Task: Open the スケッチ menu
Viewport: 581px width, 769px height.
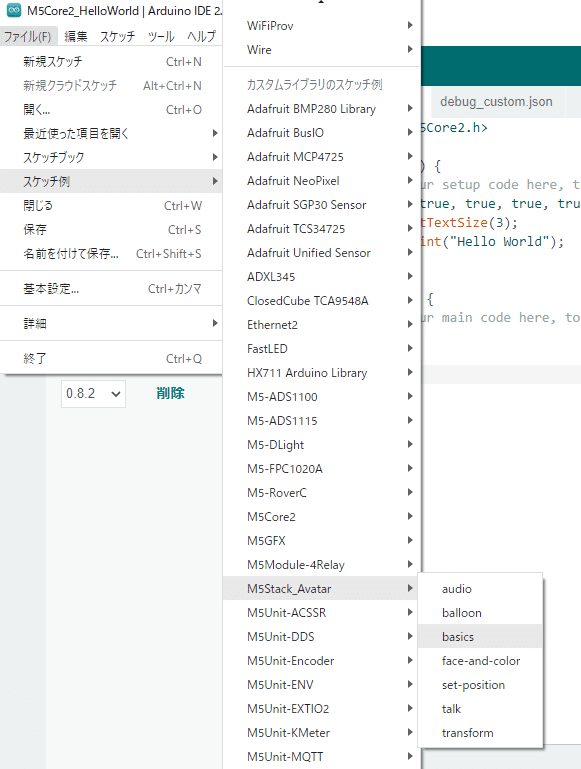Action: tap(118, 36)
